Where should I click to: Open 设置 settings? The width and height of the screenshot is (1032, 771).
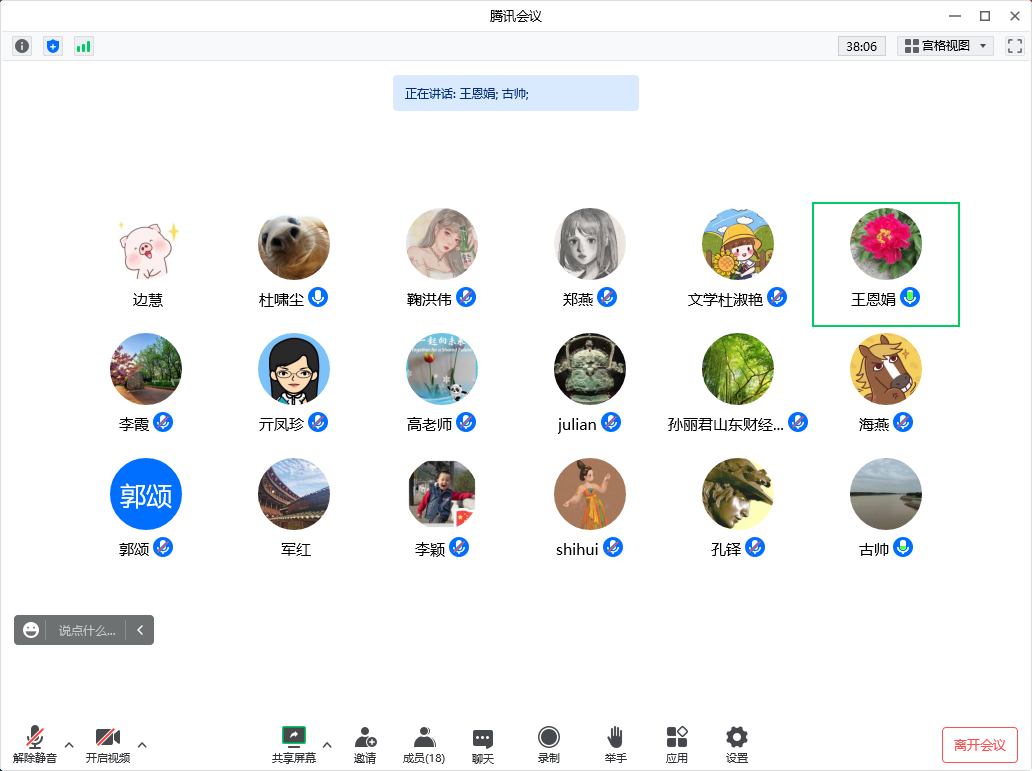[x=737, y=744]
